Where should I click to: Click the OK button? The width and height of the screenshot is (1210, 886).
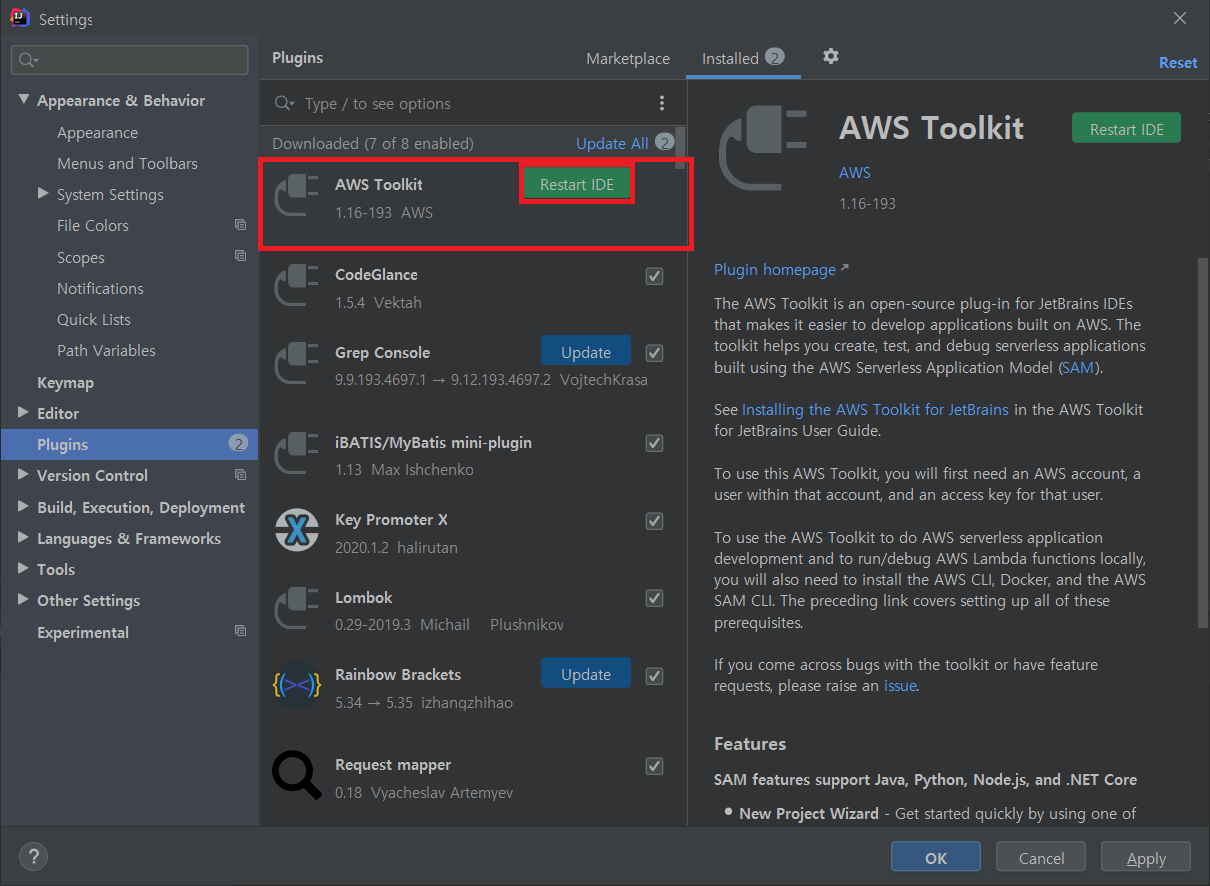point(936,858)
